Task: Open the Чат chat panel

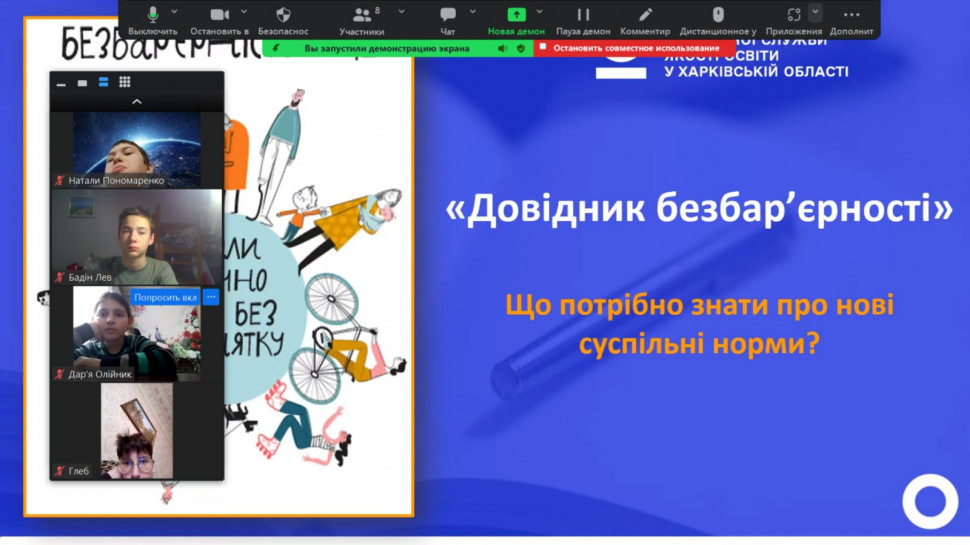Action: (448, 20)
